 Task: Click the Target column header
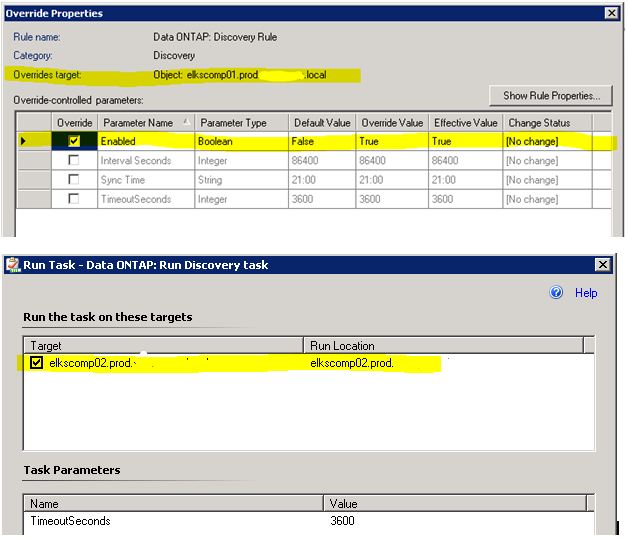point(46,345)
